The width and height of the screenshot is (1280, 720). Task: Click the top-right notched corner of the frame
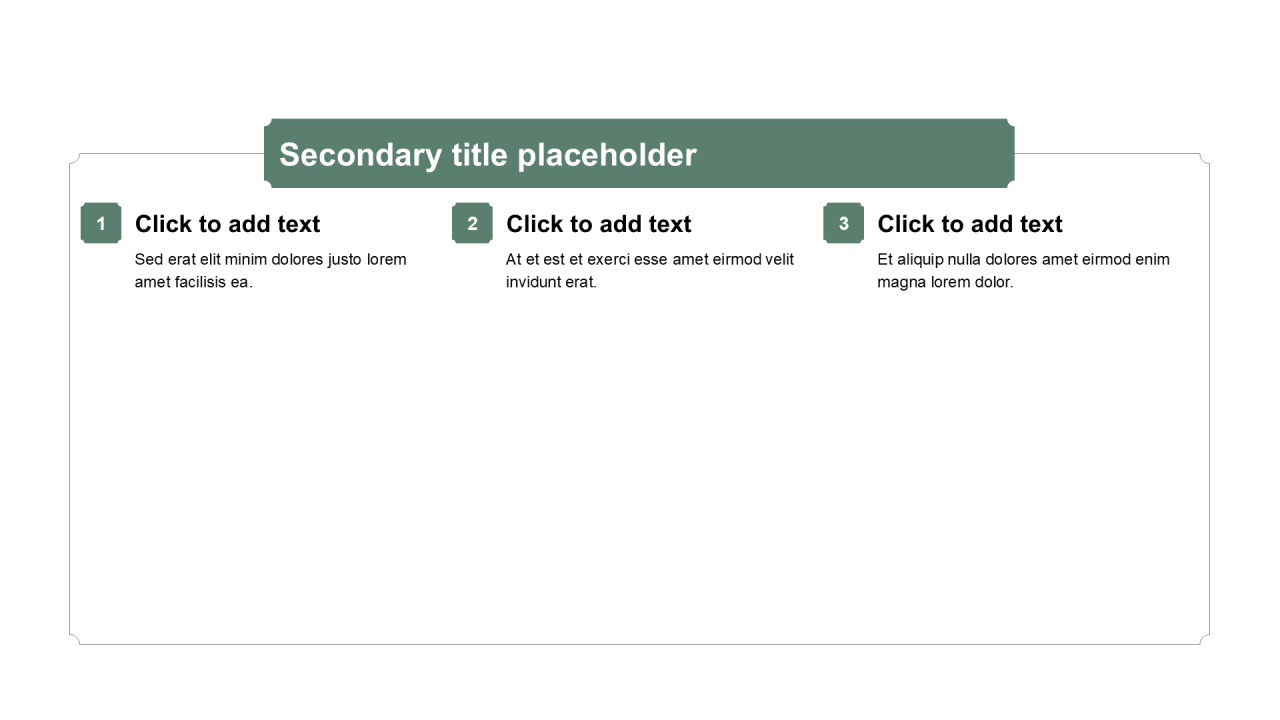(x=1204, y=159)
